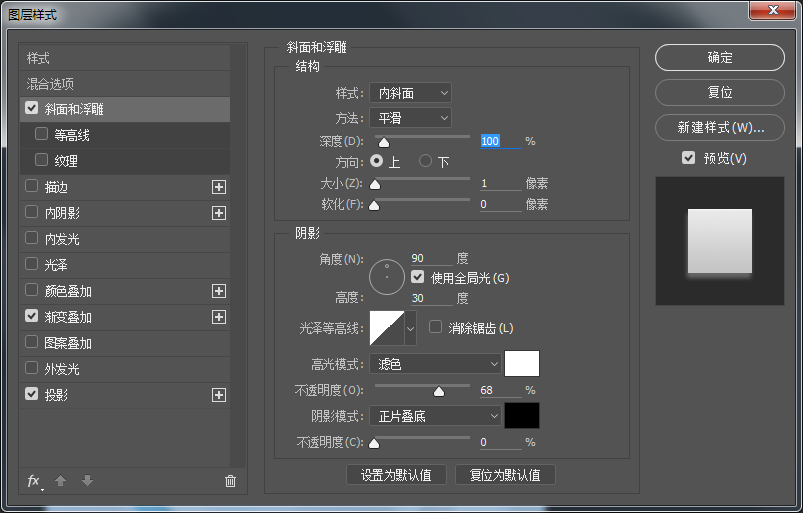803x513 pixels.
Task: Click the 新建样式(W)... button
Action: pyautogui.click(x=720, y=127)
